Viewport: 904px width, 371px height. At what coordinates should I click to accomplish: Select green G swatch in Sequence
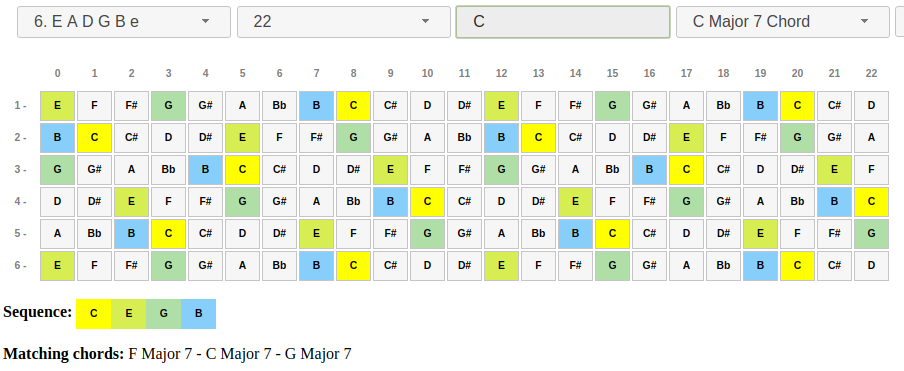163,314
